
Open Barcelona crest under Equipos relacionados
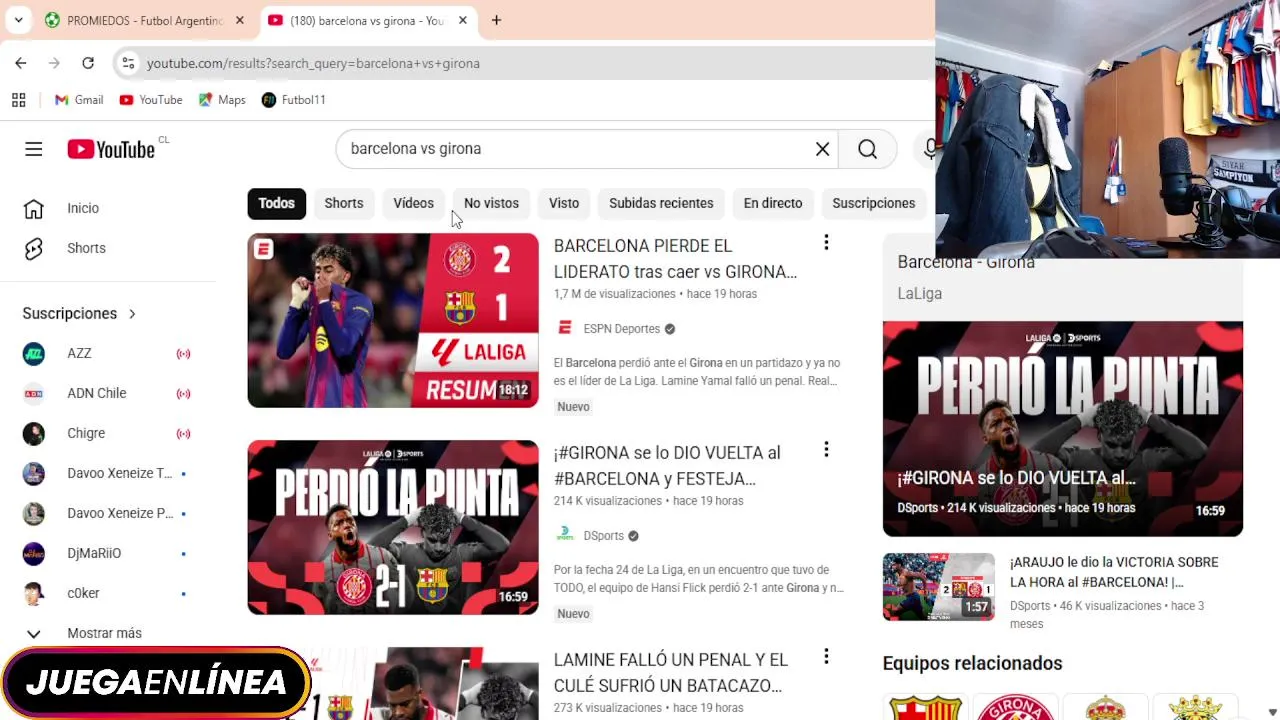click(x=926, y=707)
